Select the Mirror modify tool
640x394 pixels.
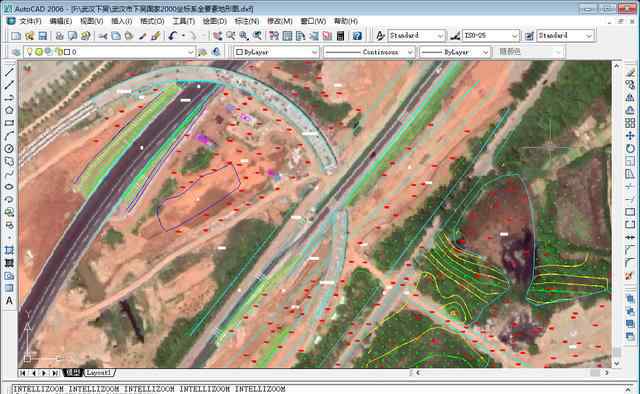630,98
